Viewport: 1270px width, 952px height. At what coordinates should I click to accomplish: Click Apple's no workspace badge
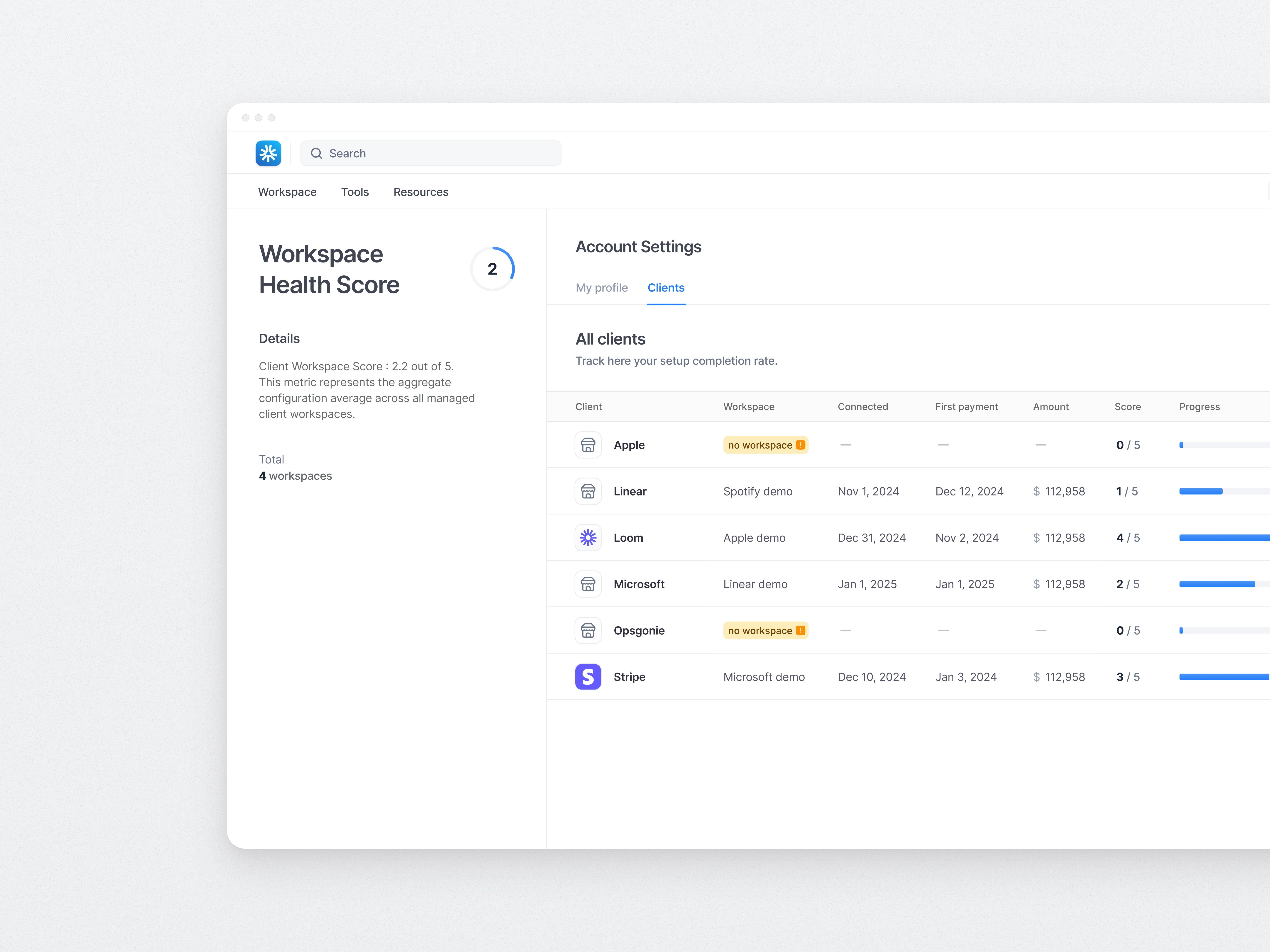766,445
